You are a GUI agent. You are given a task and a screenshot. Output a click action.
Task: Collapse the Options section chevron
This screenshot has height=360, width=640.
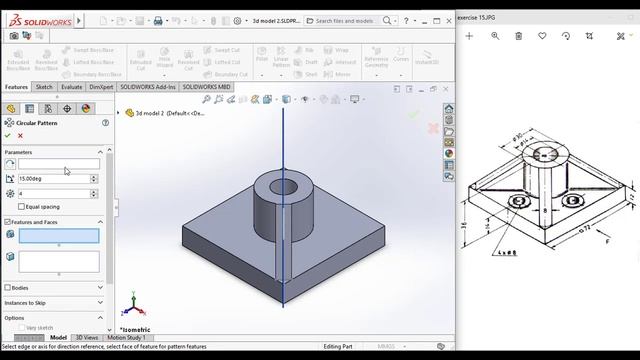pos(100,318)
